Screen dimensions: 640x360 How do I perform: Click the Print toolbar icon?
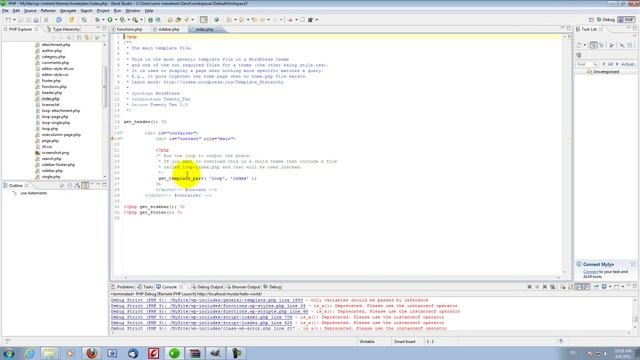click(36, 20)
